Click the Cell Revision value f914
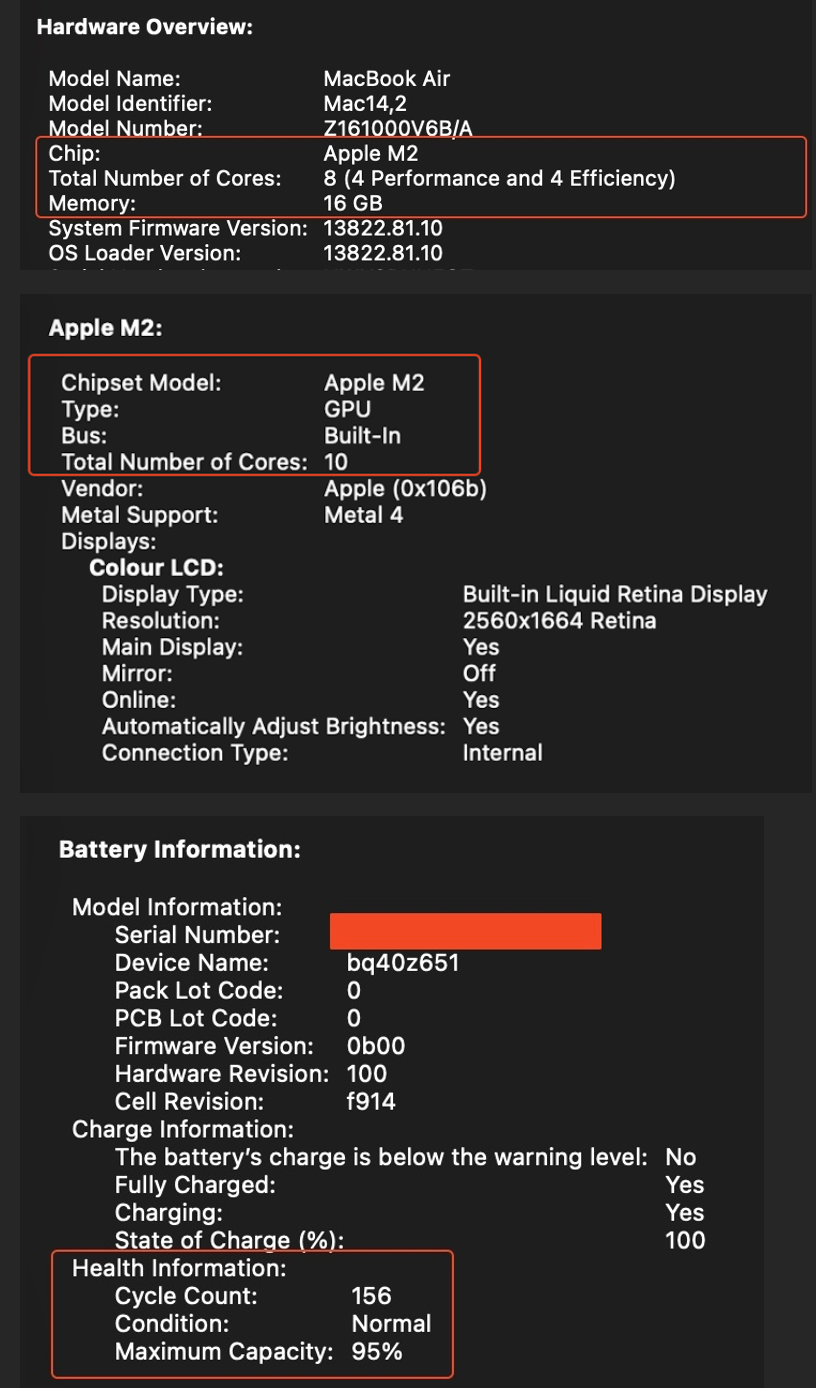Image resolution: width=816 pixels, height=1388 pixels. pyautogui.click(x=371, y=1102)
